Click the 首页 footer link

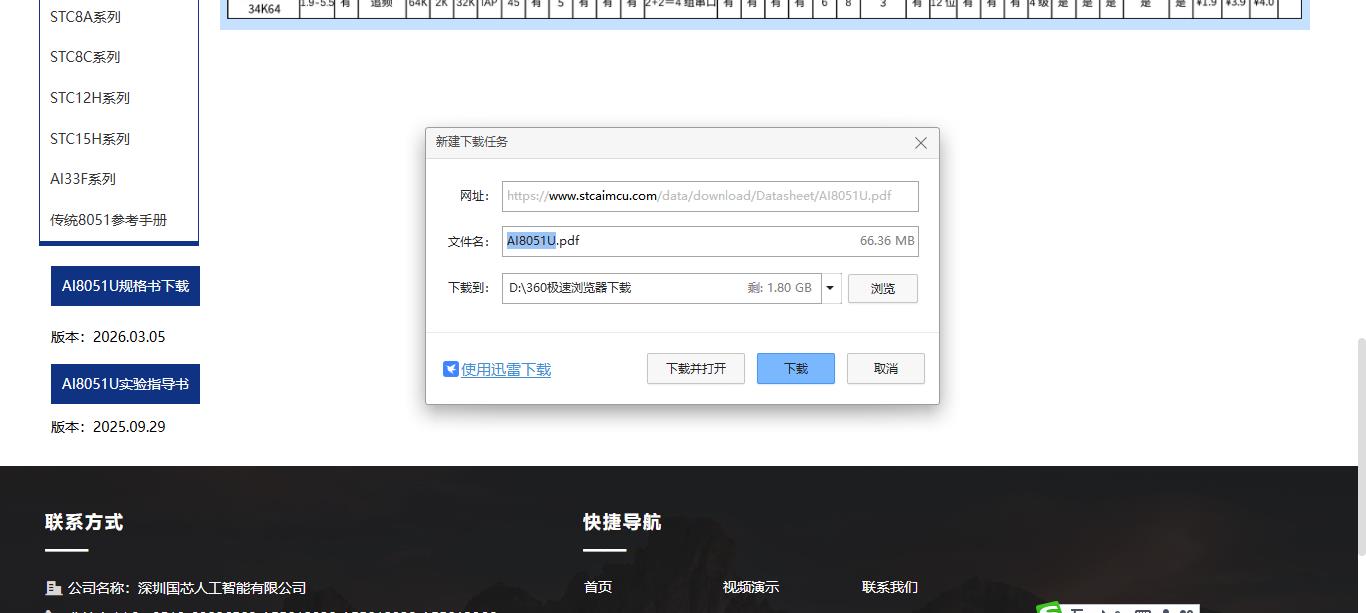(598, 587)
